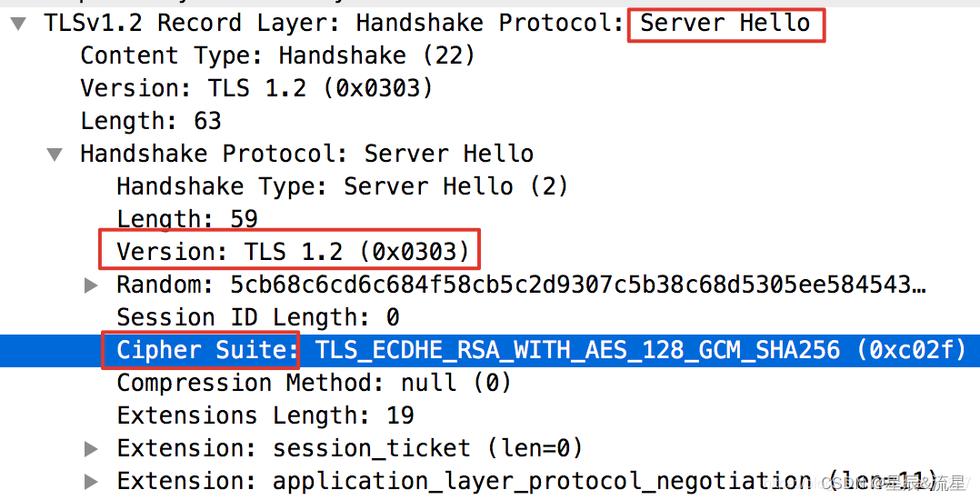Select the record layer Version TLS 1.2 row
The width and height of the screenshot is (980, 500).
256,88
